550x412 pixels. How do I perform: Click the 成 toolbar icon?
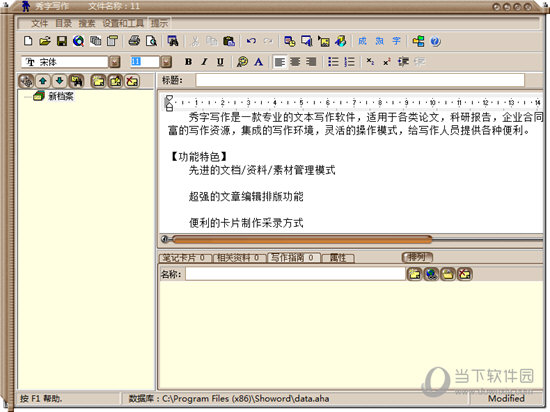point(362,41)
